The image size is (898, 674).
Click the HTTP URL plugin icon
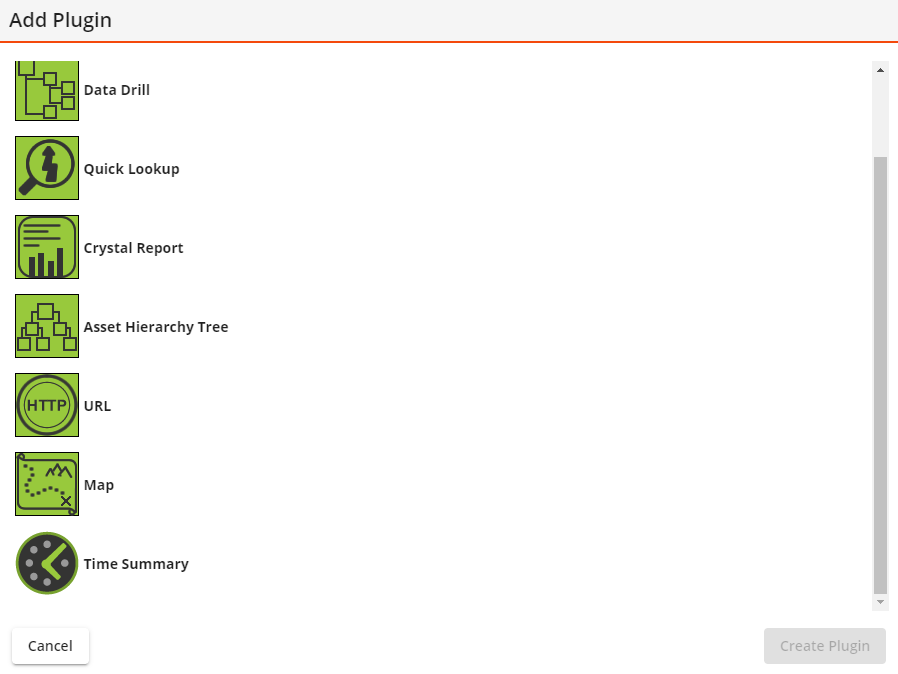pos(47,405)
